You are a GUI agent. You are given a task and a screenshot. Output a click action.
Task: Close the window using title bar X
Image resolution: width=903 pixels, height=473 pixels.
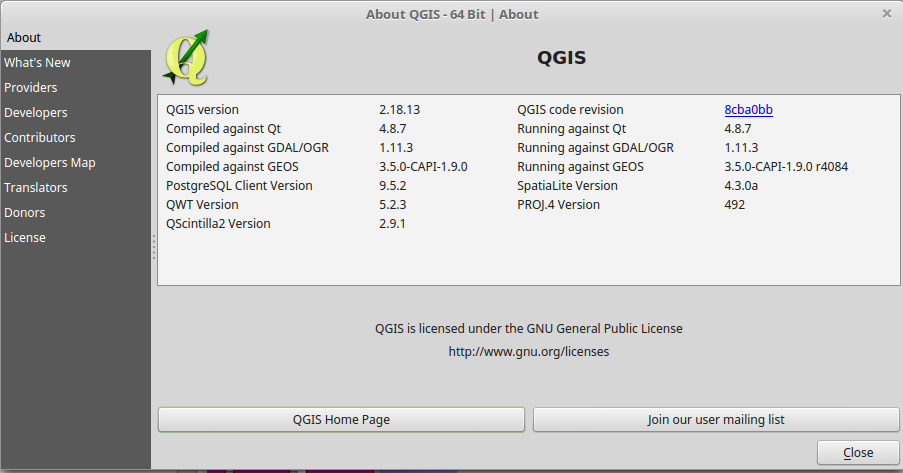tap(887, 13)
